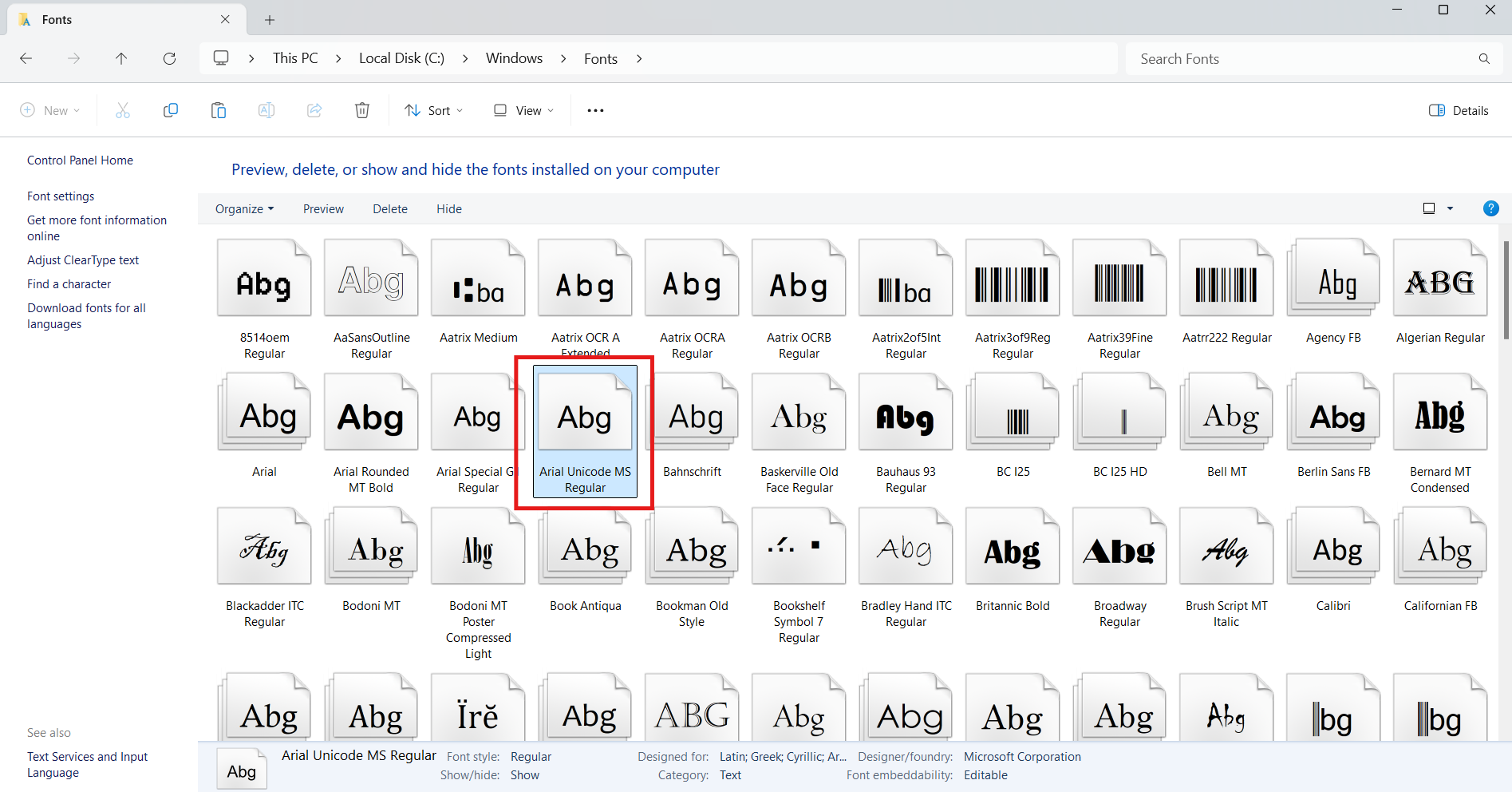Open Get more font information online
Image resolution: width=1512 pixels, height=792 pixels.
(97, 228)
